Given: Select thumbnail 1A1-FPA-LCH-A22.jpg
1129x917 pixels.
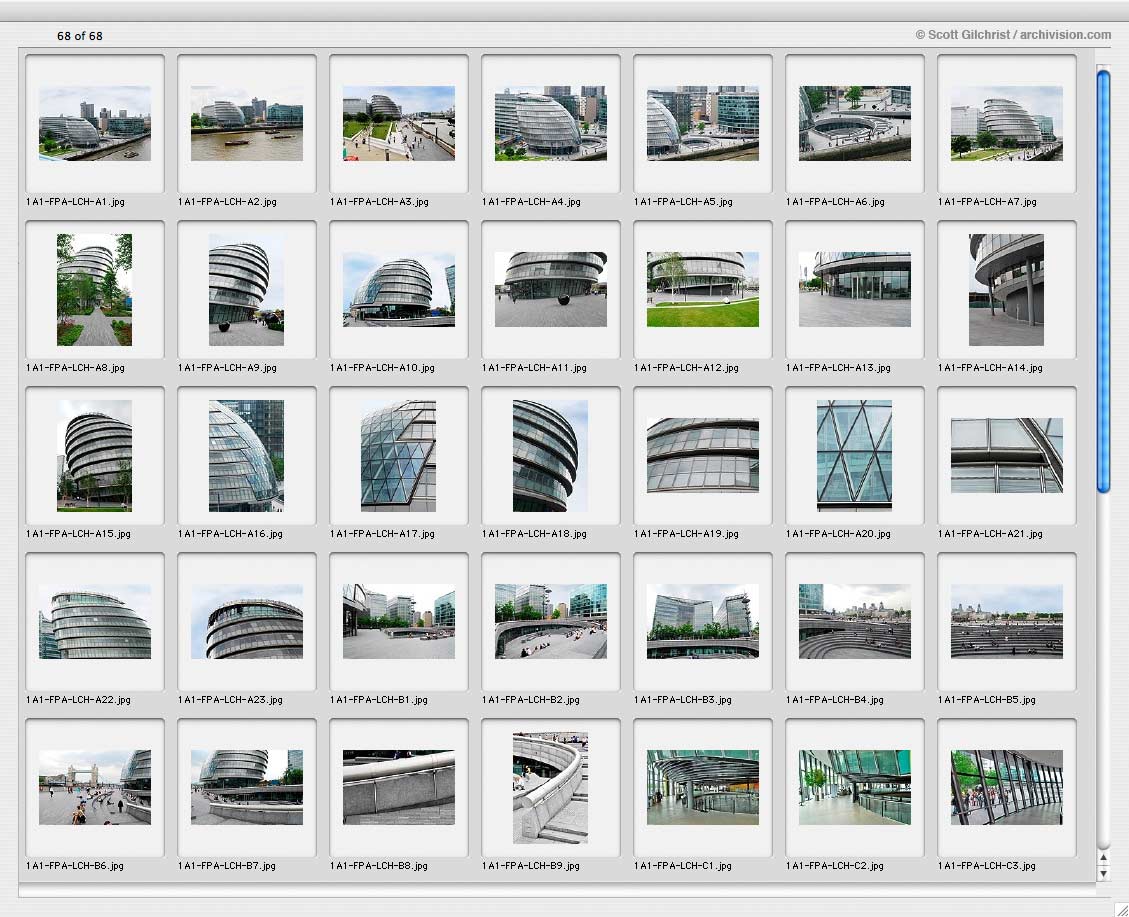Looking at the screenshot, I should pos(95,621).
